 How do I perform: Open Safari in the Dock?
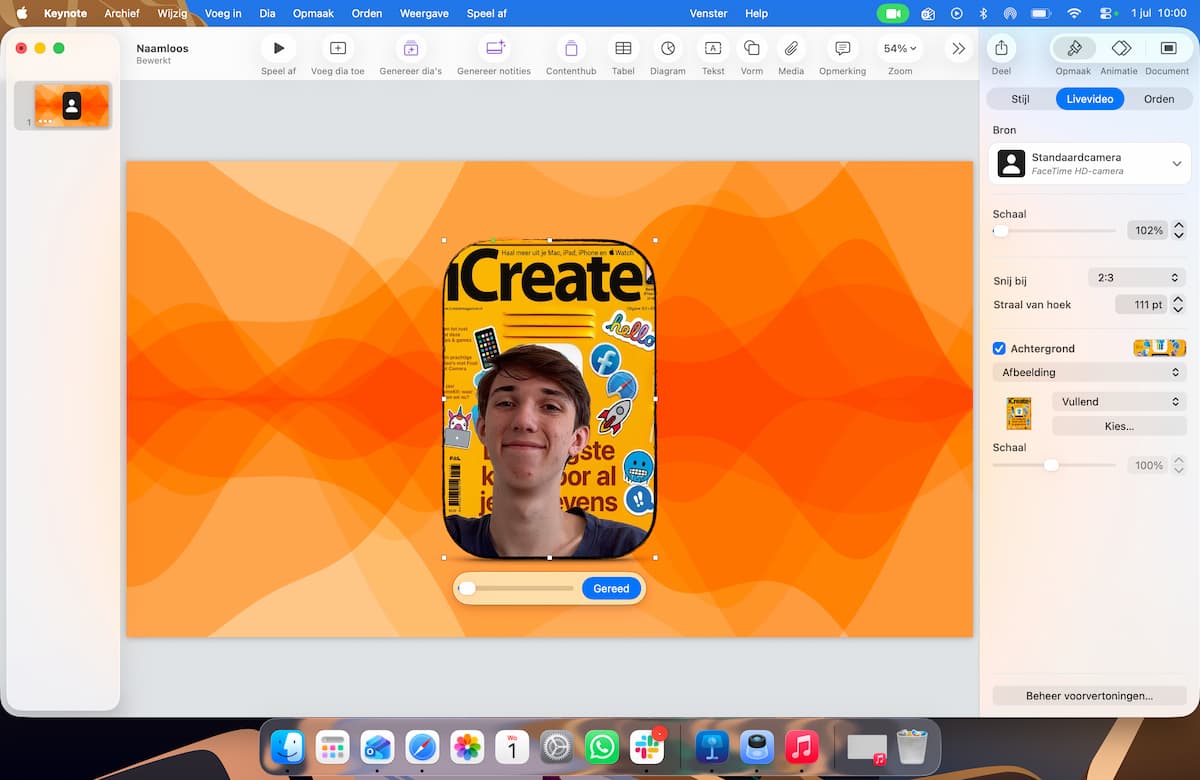coord(422,747)
